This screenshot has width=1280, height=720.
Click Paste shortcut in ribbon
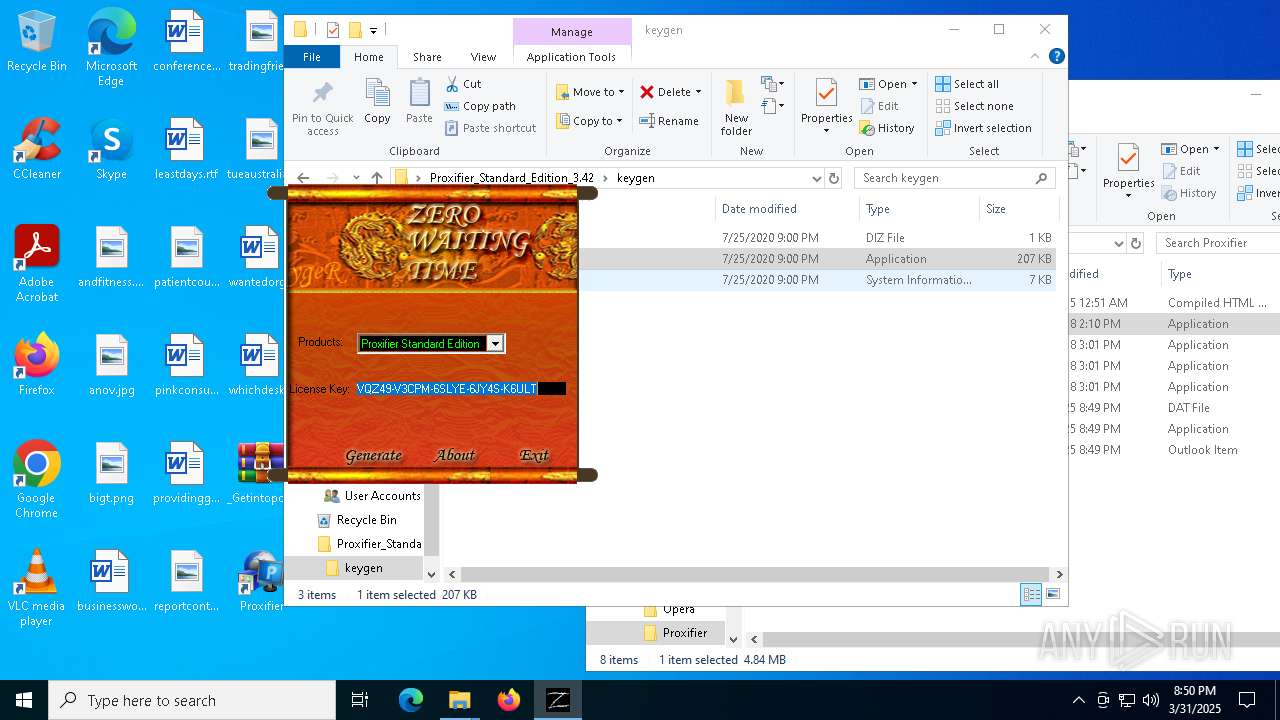pos(490,128)
